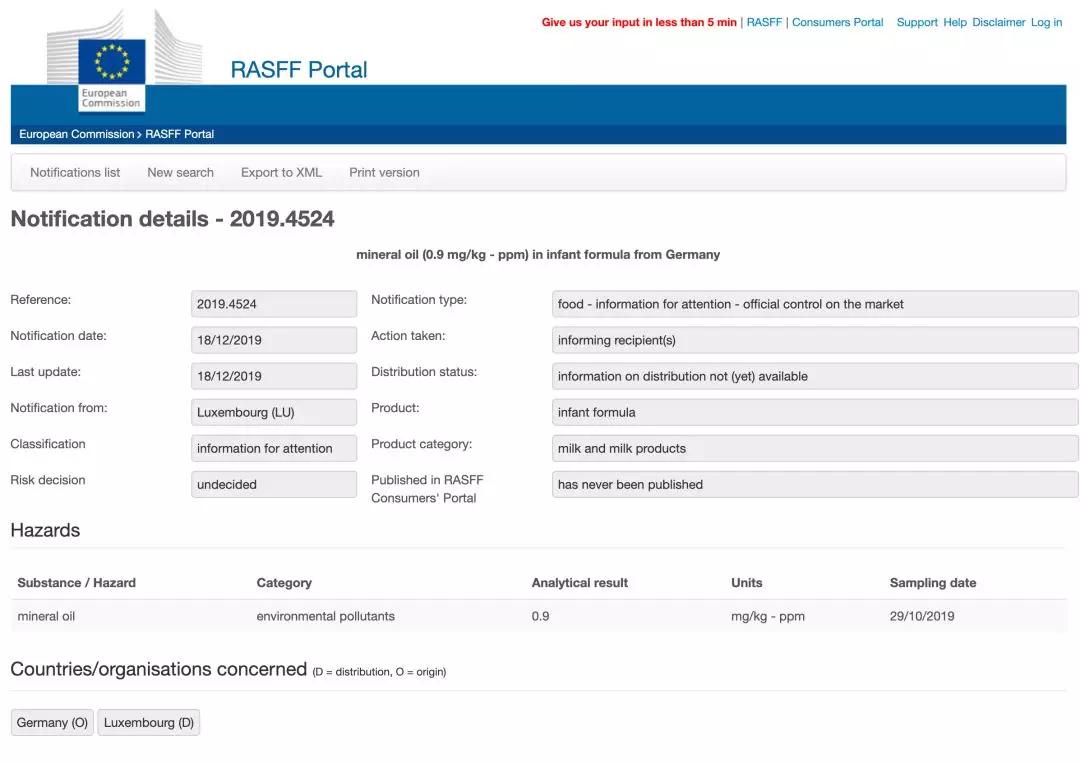Image resolution: width=1080 pixels, height=763 pixels.
Task: Click the RASFF Portal breadcrumb
Action: [179, 134]
